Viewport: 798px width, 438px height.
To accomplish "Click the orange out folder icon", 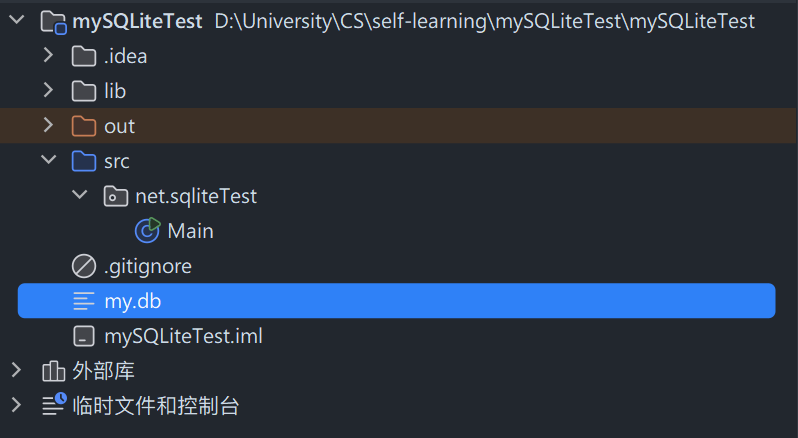I will point(85,126).
